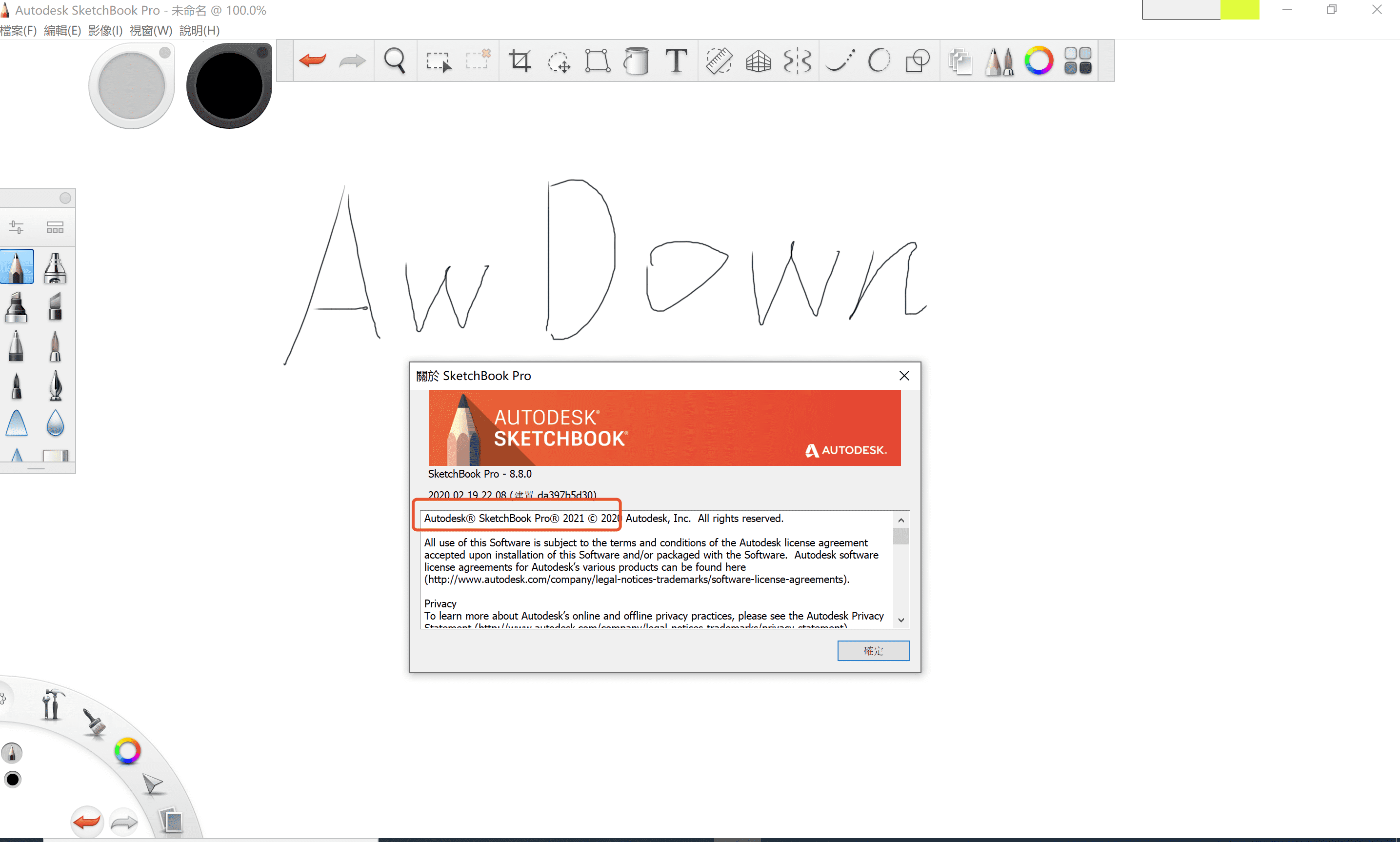Viewport: 1400px width, 842px height.
Task: Toggle the Brush Palette panel
Action: (x=1000, y=60)
